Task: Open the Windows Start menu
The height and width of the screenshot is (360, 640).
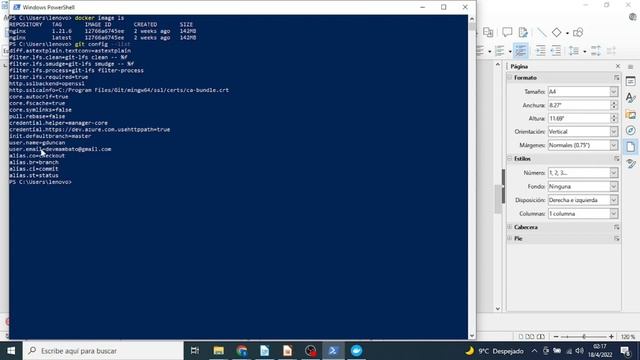Action: point(11,351)
